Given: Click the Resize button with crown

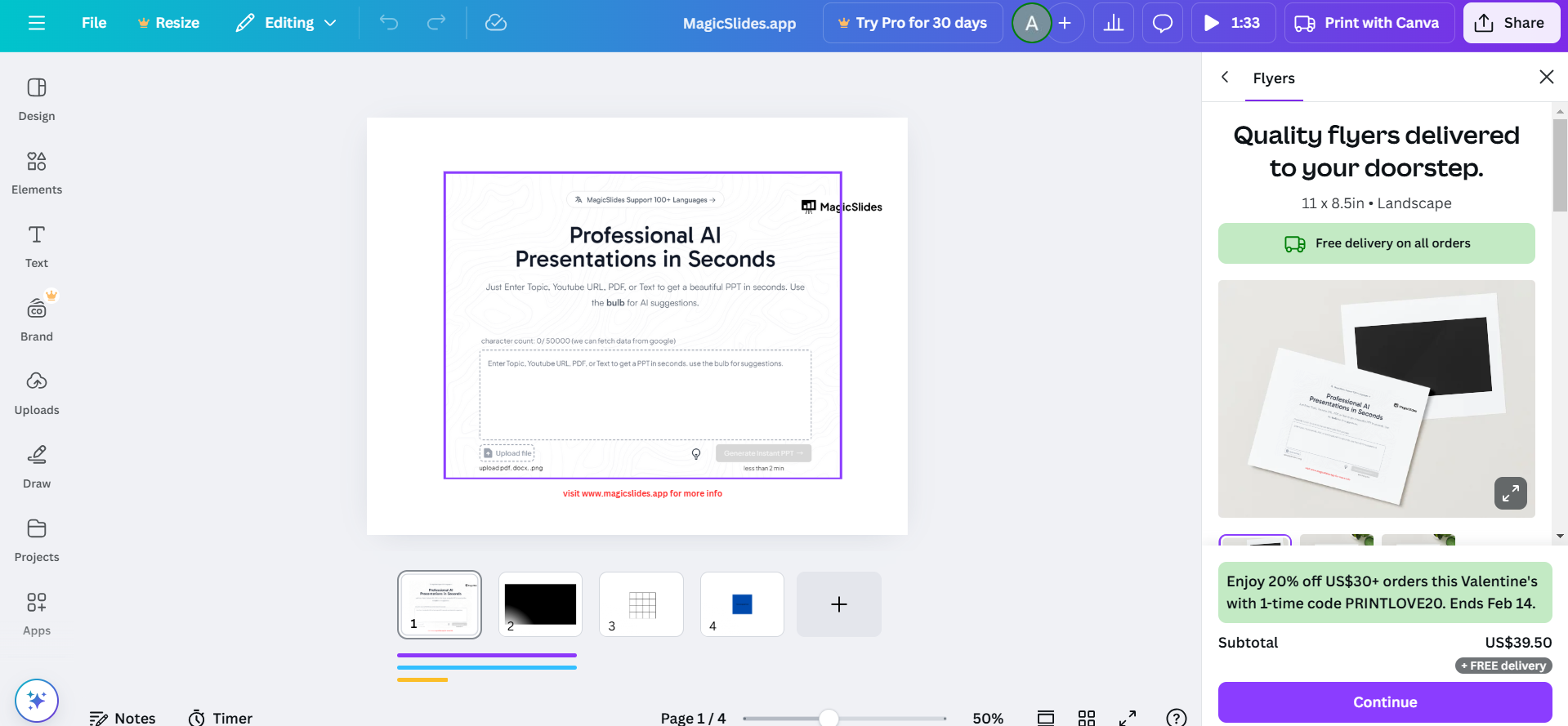Looking at the screenshot, I should point(168,23).
